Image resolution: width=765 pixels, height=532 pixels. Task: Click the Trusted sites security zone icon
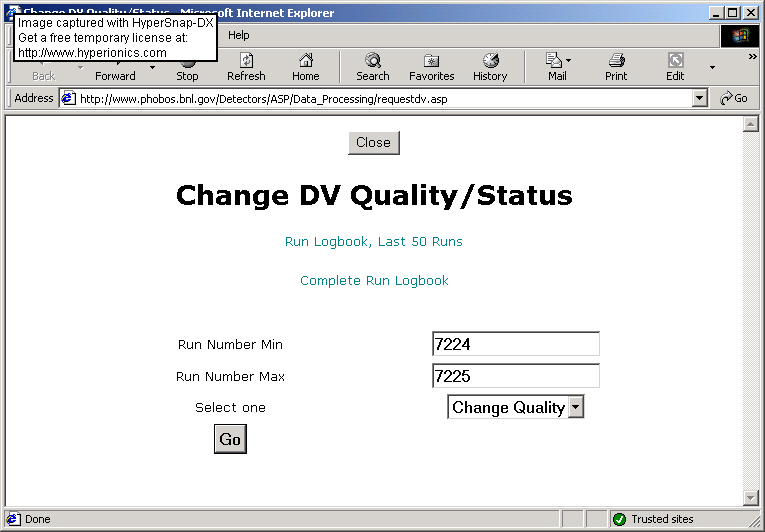pyautogui.click(x=620, y=519)
